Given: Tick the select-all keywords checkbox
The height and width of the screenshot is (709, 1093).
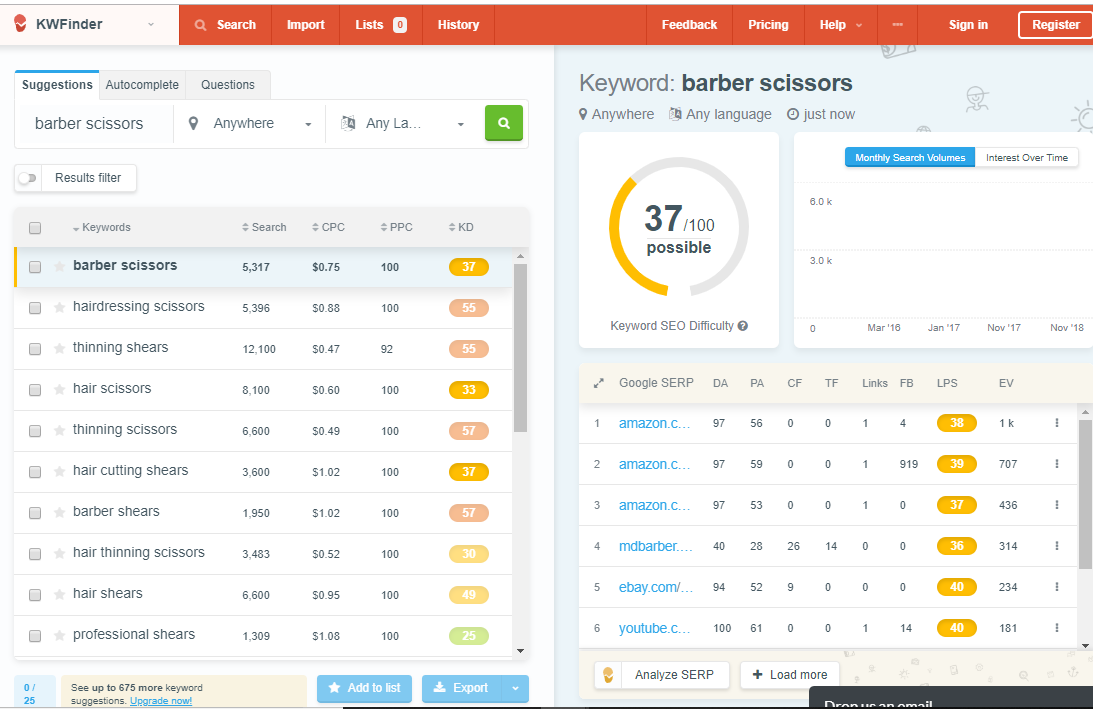Looking at the screenshot, I should tap(35, 228).
